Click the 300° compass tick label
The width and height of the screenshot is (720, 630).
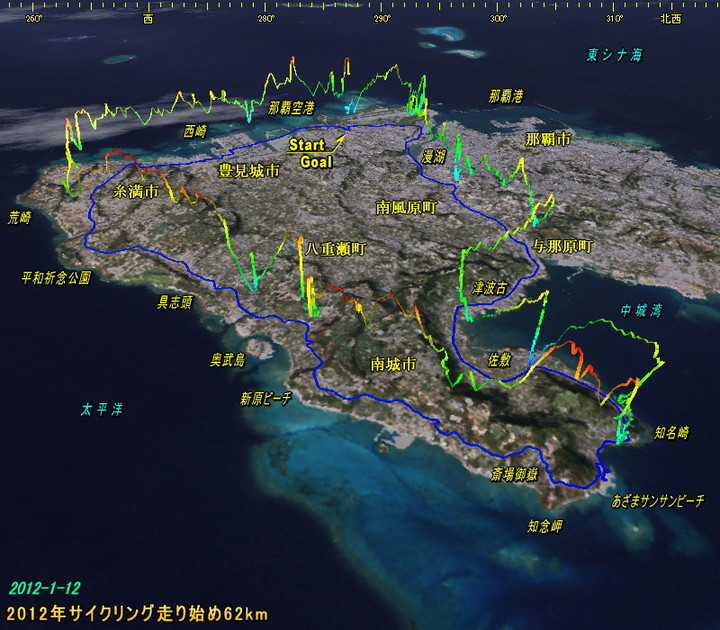pyautogui.click(x=499, y=19)
